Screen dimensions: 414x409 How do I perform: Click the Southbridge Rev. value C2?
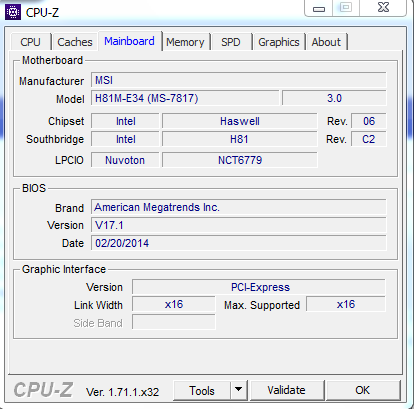pyautogui.click(x=369, y=139)
